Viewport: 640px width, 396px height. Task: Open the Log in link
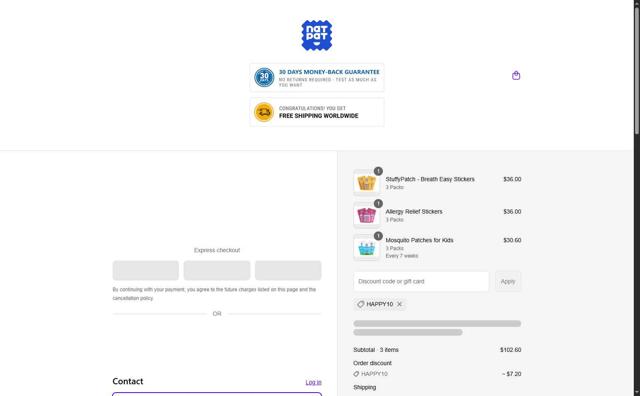[313, 382]
